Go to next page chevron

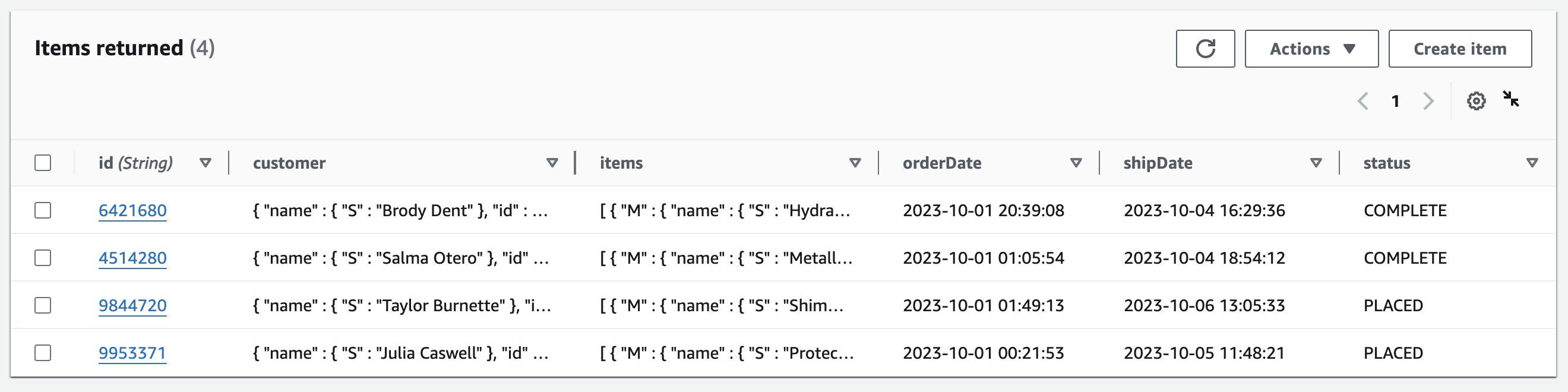pos(1428,101)
